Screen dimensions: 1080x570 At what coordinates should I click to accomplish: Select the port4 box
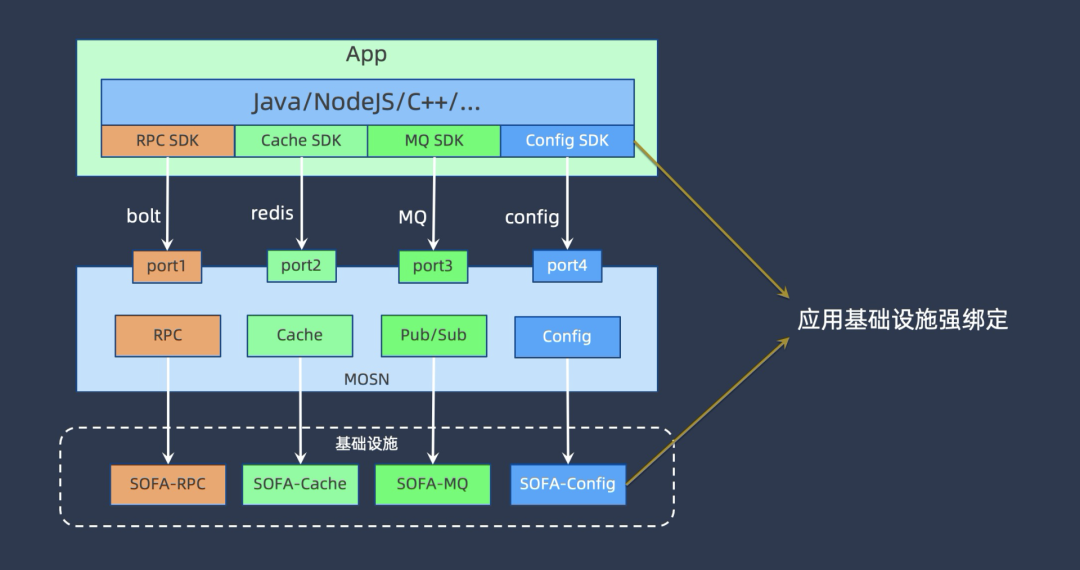pos(568,266)
